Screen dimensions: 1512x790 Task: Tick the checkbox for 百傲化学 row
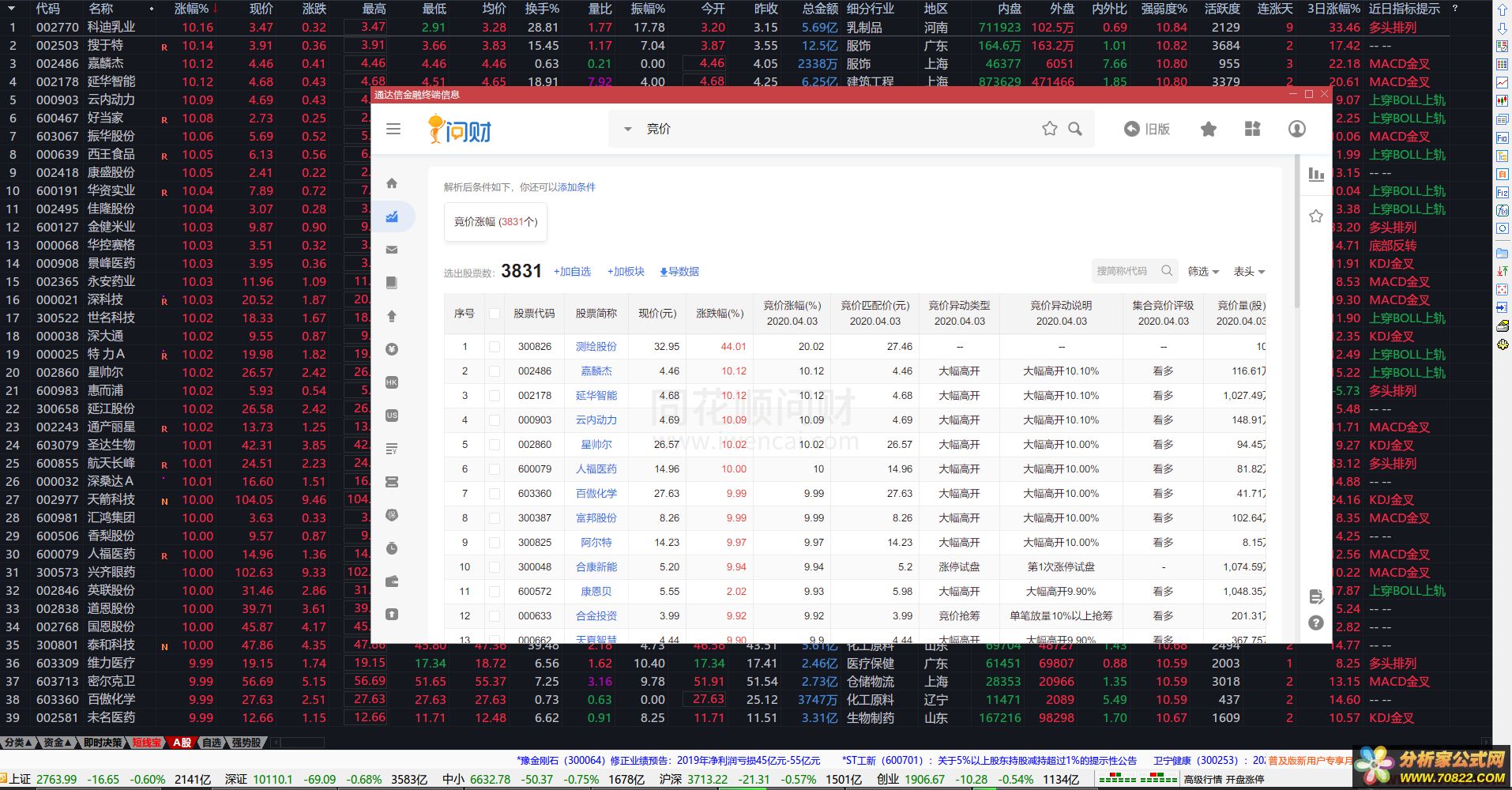(495, 493)
